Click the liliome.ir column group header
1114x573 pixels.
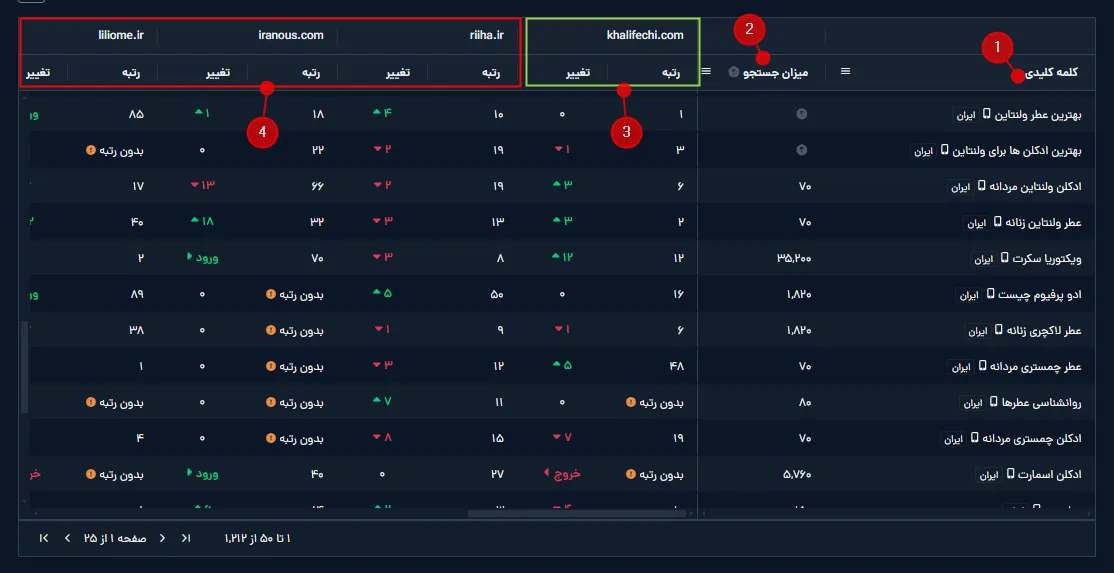coord(121,35)
